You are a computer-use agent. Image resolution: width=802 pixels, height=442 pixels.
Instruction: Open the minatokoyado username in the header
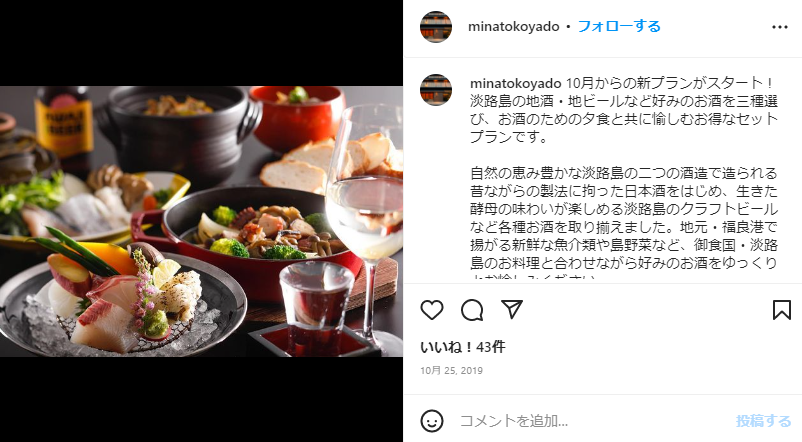coord(514,27)
